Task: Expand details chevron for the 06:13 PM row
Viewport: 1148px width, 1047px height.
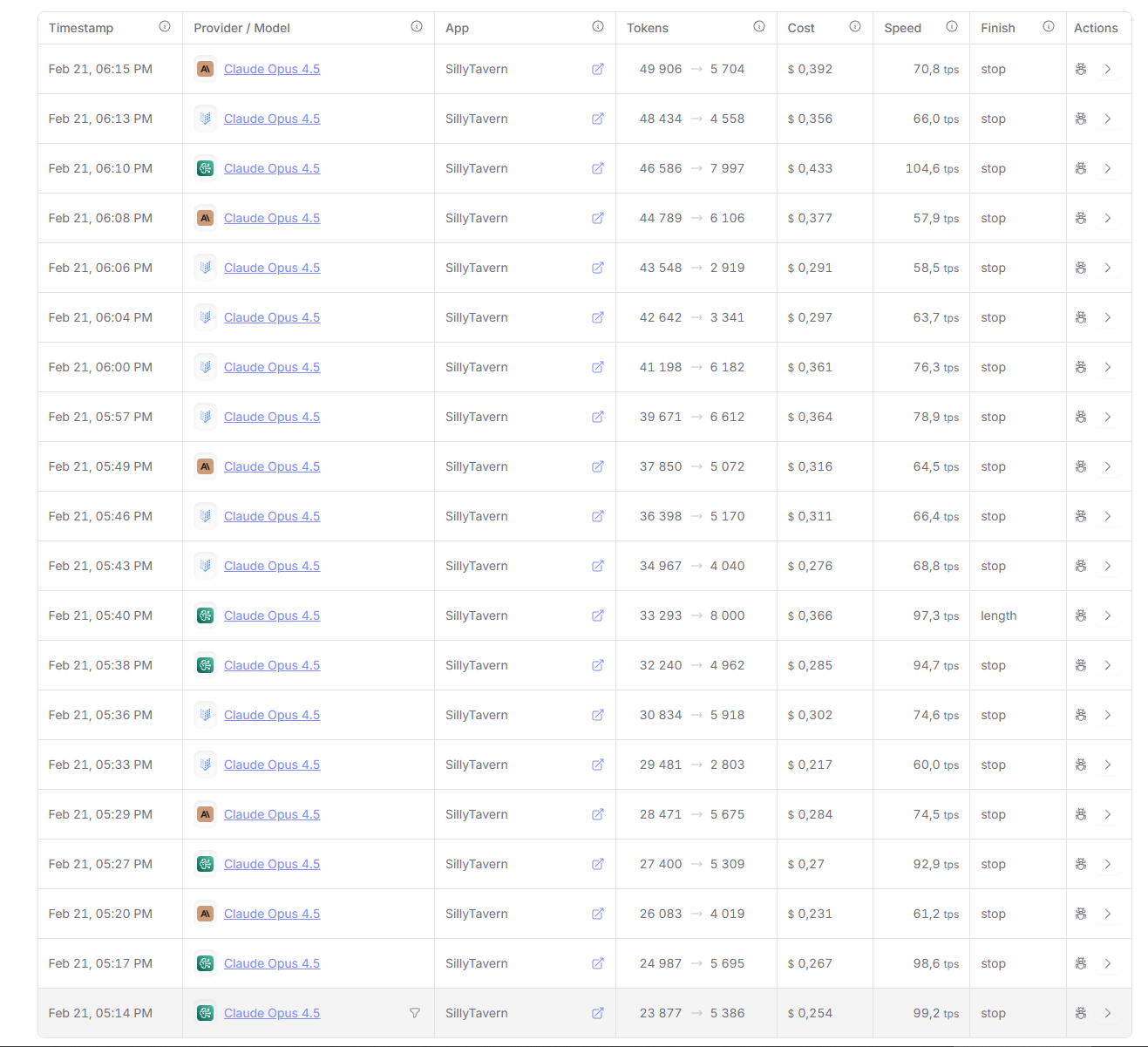Action: tap(1108, 119)
